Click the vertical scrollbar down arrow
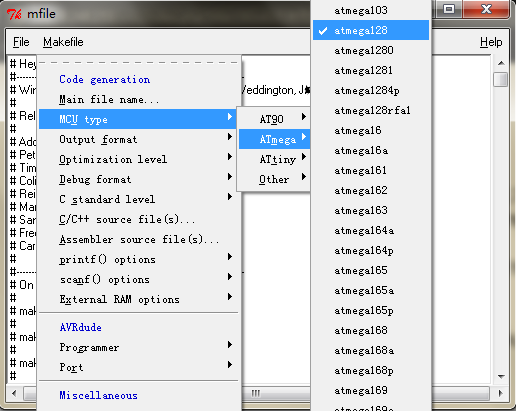Screen dimensions: 516x411 pyautogui.click(x=501, y=377)
